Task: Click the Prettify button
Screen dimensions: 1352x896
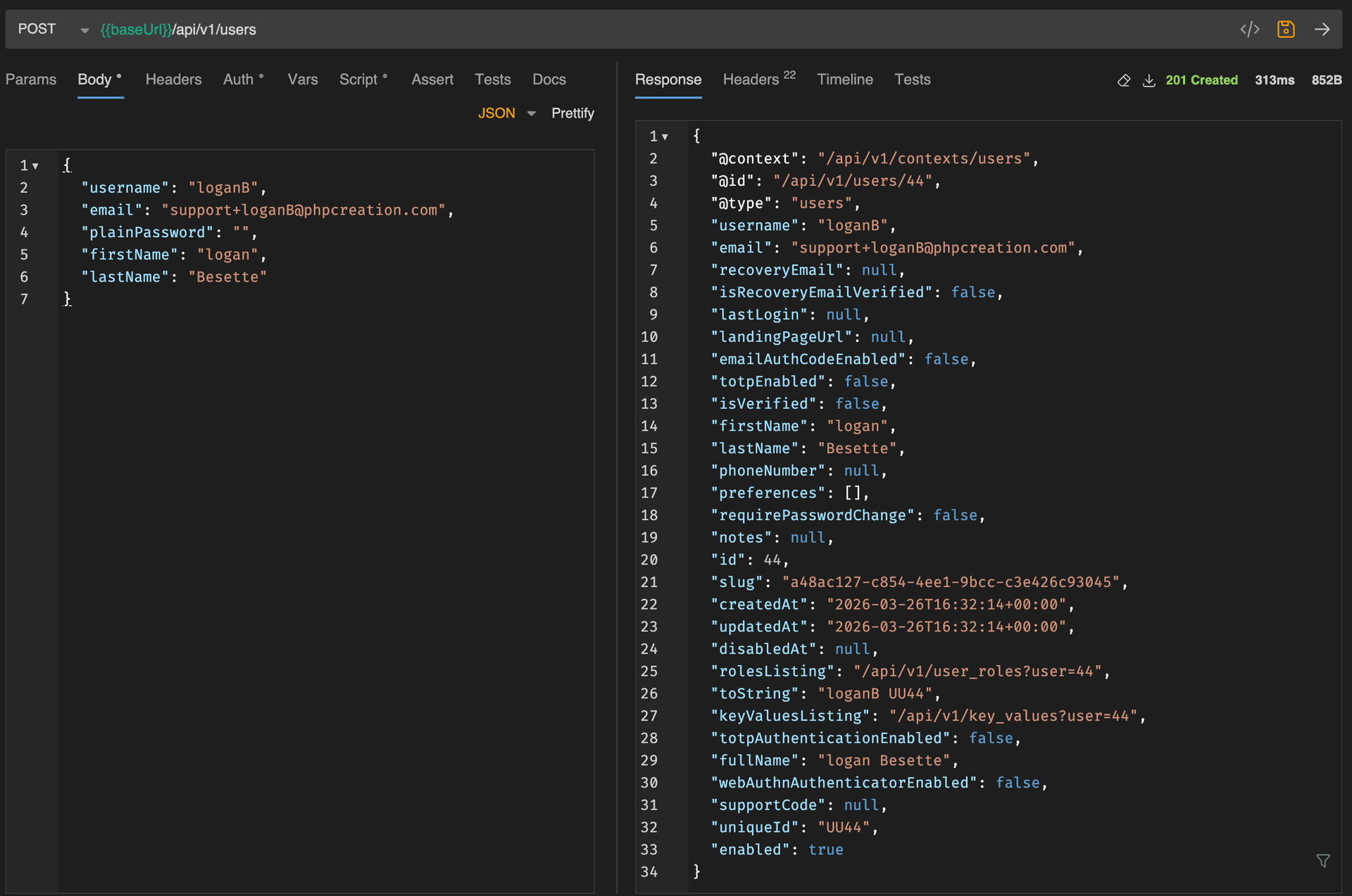Action: click(572, 113)
